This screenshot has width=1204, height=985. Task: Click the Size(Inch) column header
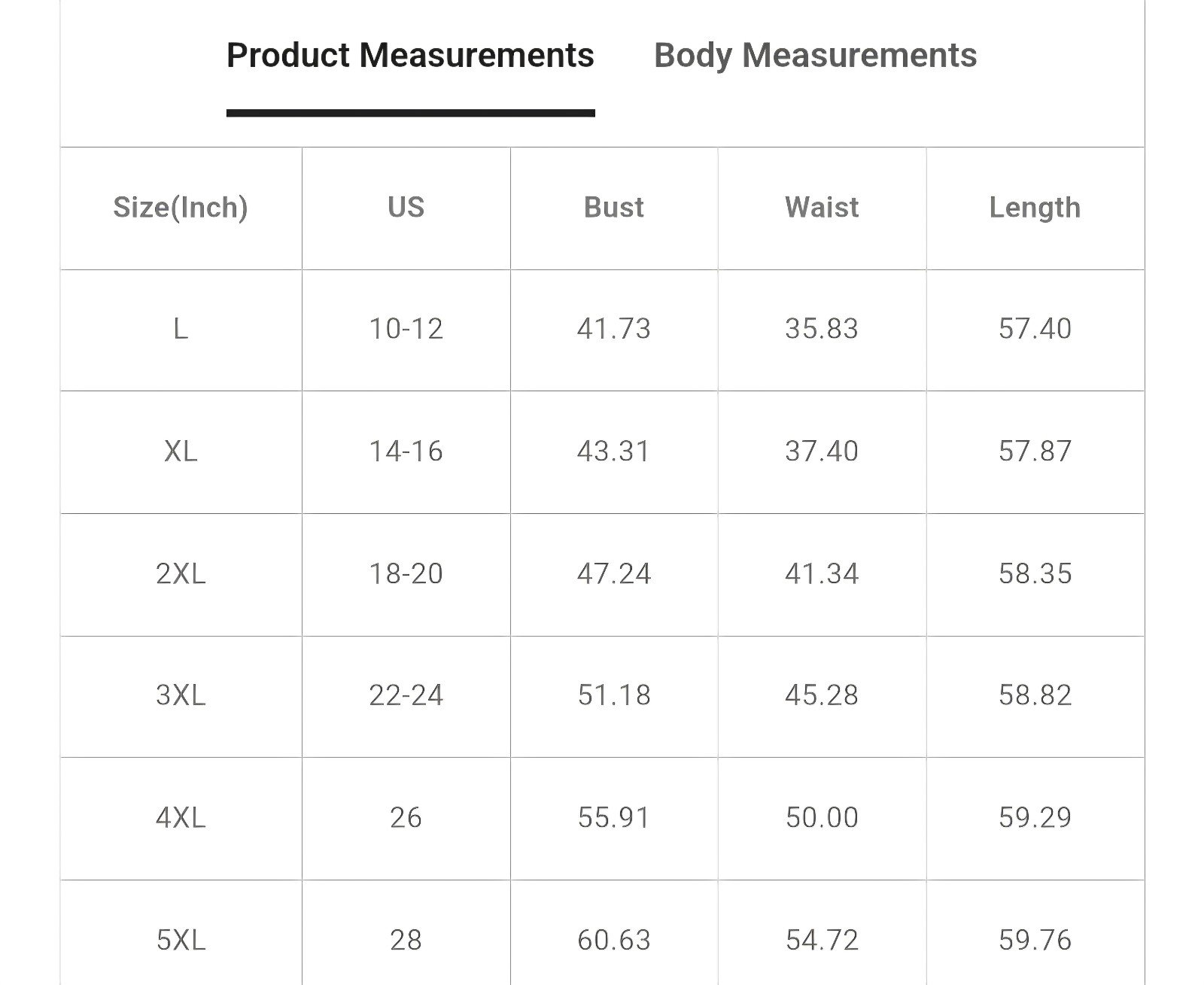tap(181, 208)
